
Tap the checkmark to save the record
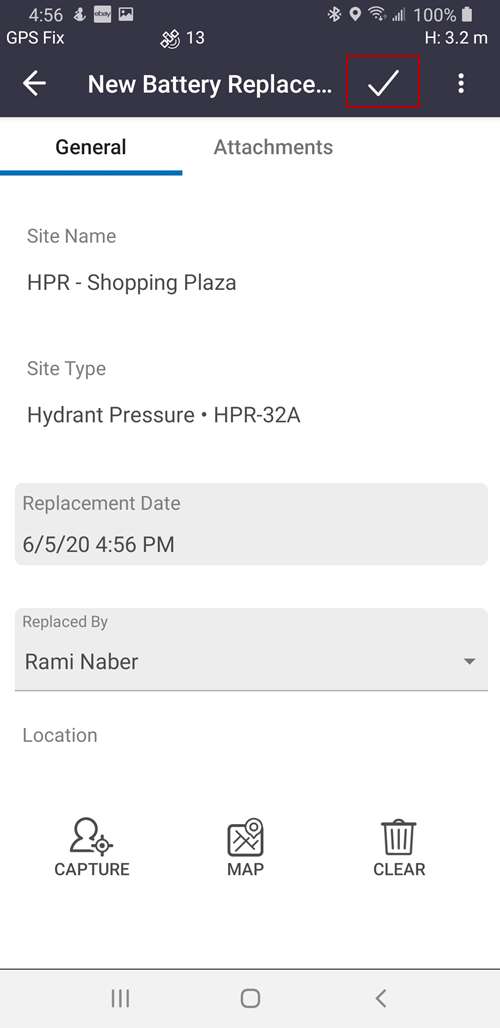point(383,83)
